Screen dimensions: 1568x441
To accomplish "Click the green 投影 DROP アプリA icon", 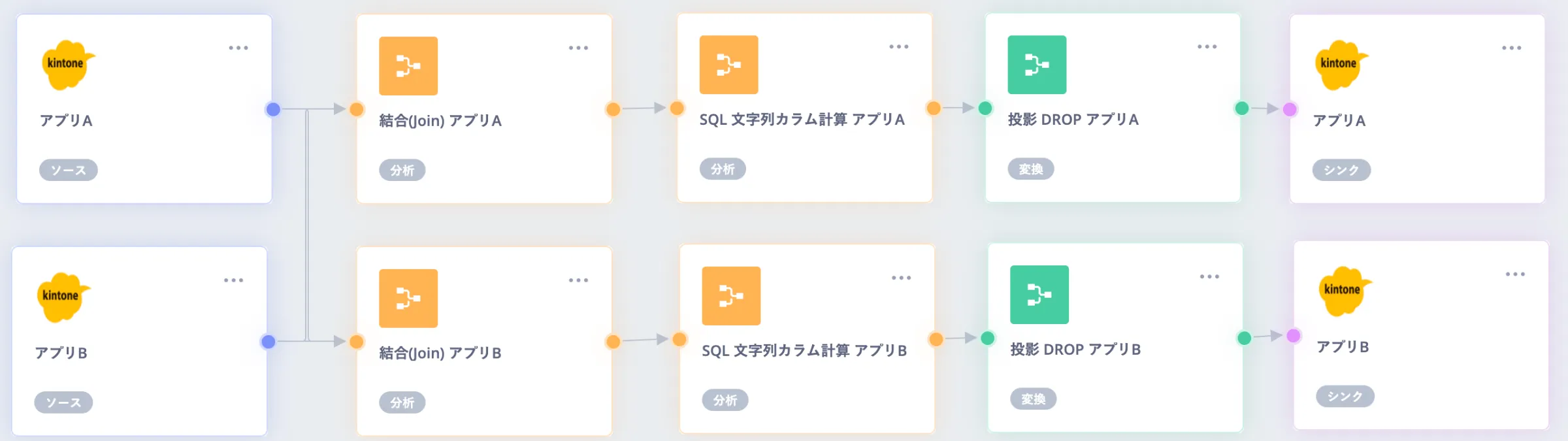I will [1037, 65].
